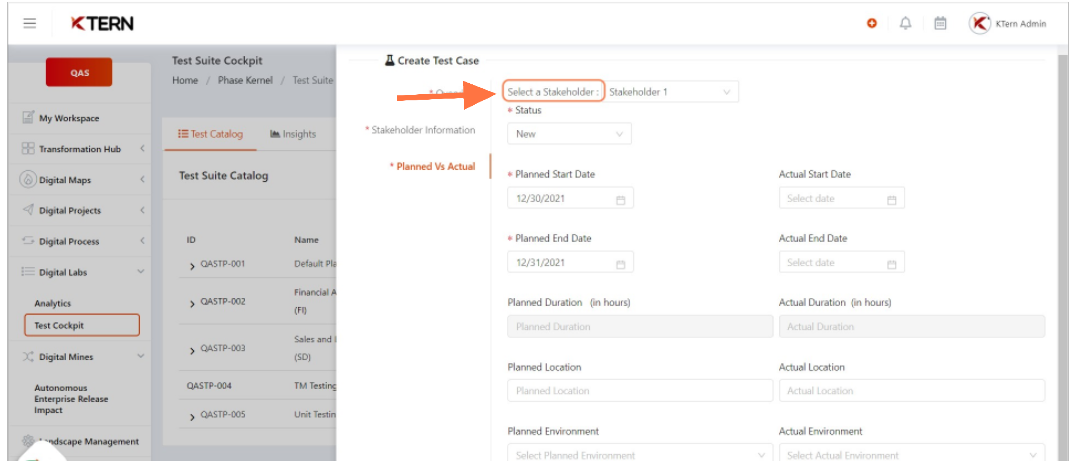This screenshot has width=1069, height=461.
Task: Open the Stakeholder 1 dropdown
Action: [x=672, y=91]
